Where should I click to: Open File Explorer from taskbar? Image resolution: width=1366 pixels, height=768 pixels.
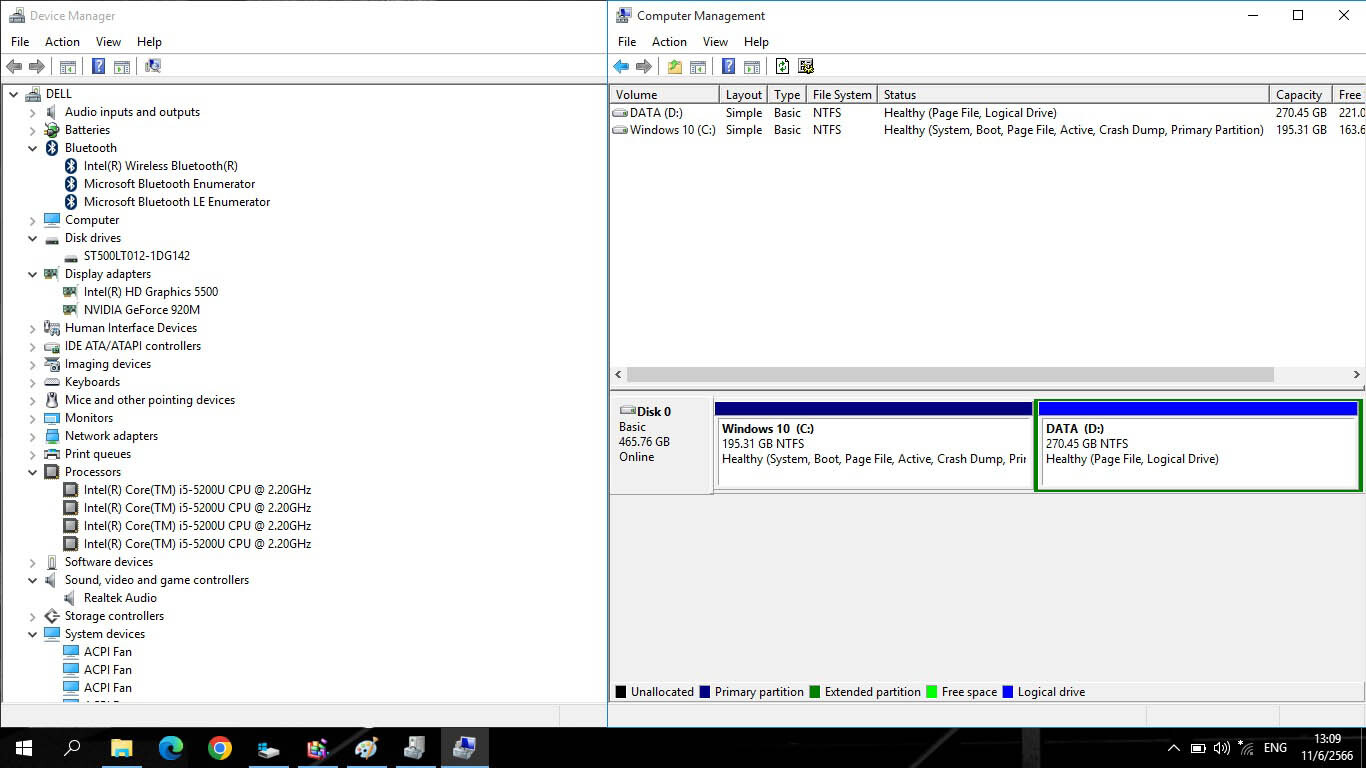pyautogui.click(x=121, y=747)
